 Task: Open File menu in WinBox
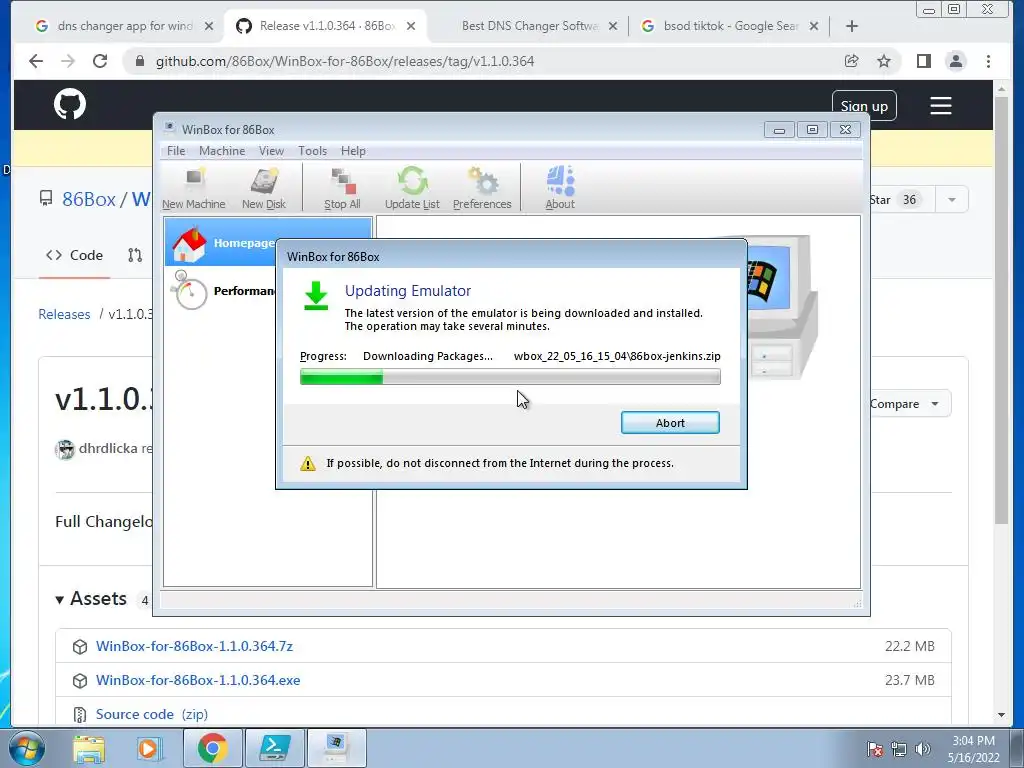pos(176,151)
